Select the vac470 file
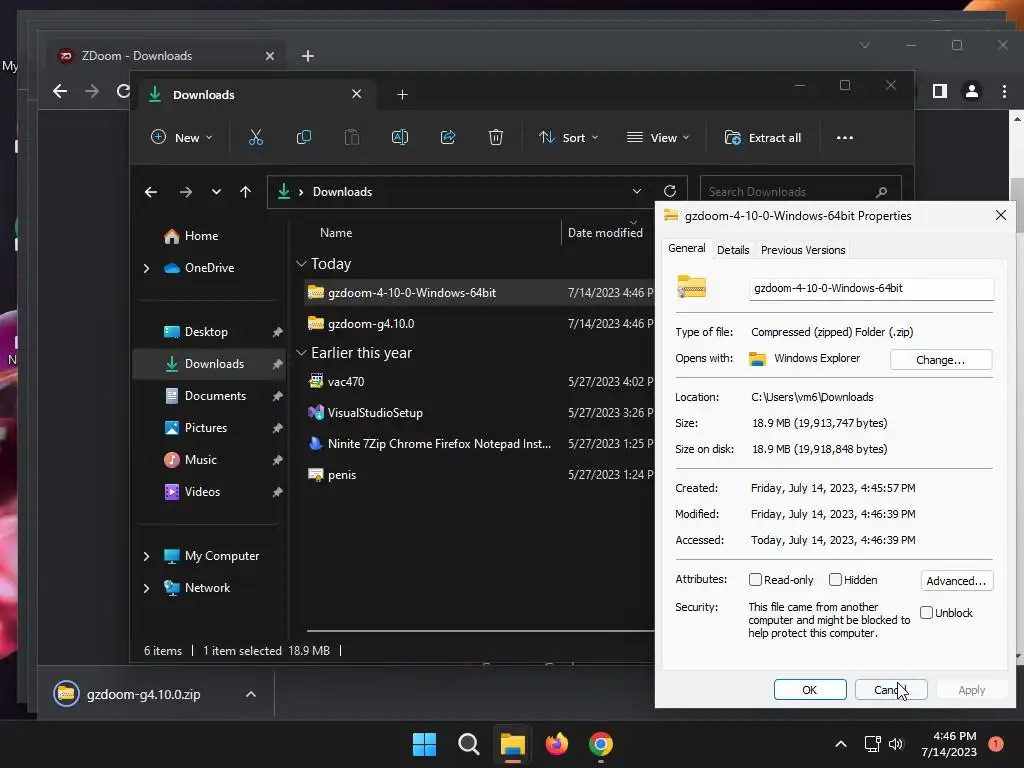This screenshot has width=1024, height=768. pyautogui.click(x=479, y=381)
